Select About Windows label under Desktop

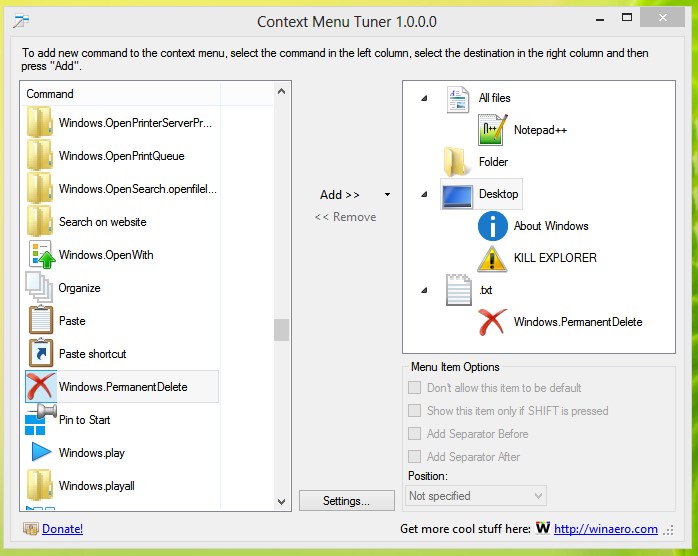(x=551, y=226)
